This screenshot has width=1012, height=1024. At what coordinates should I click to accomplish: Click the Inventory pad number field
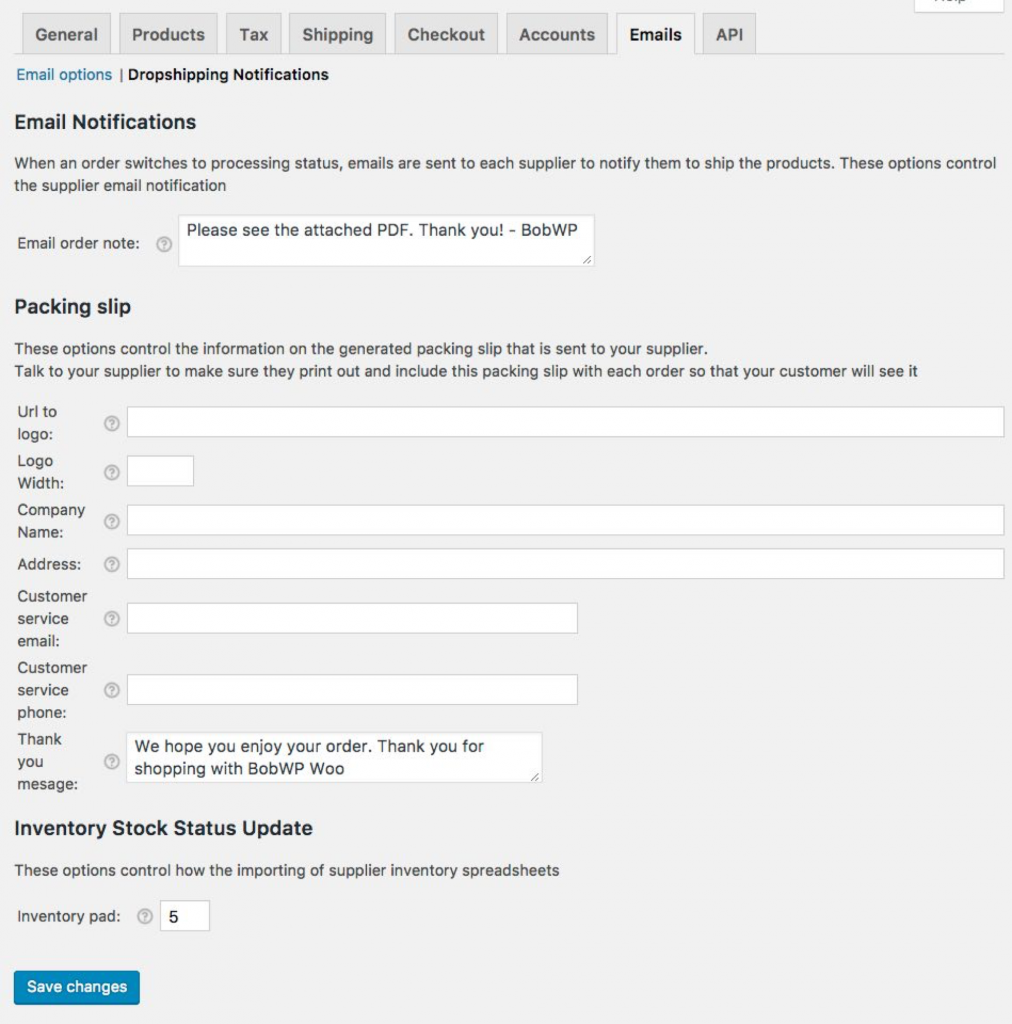pyautogui.click(x=185, y=916)
